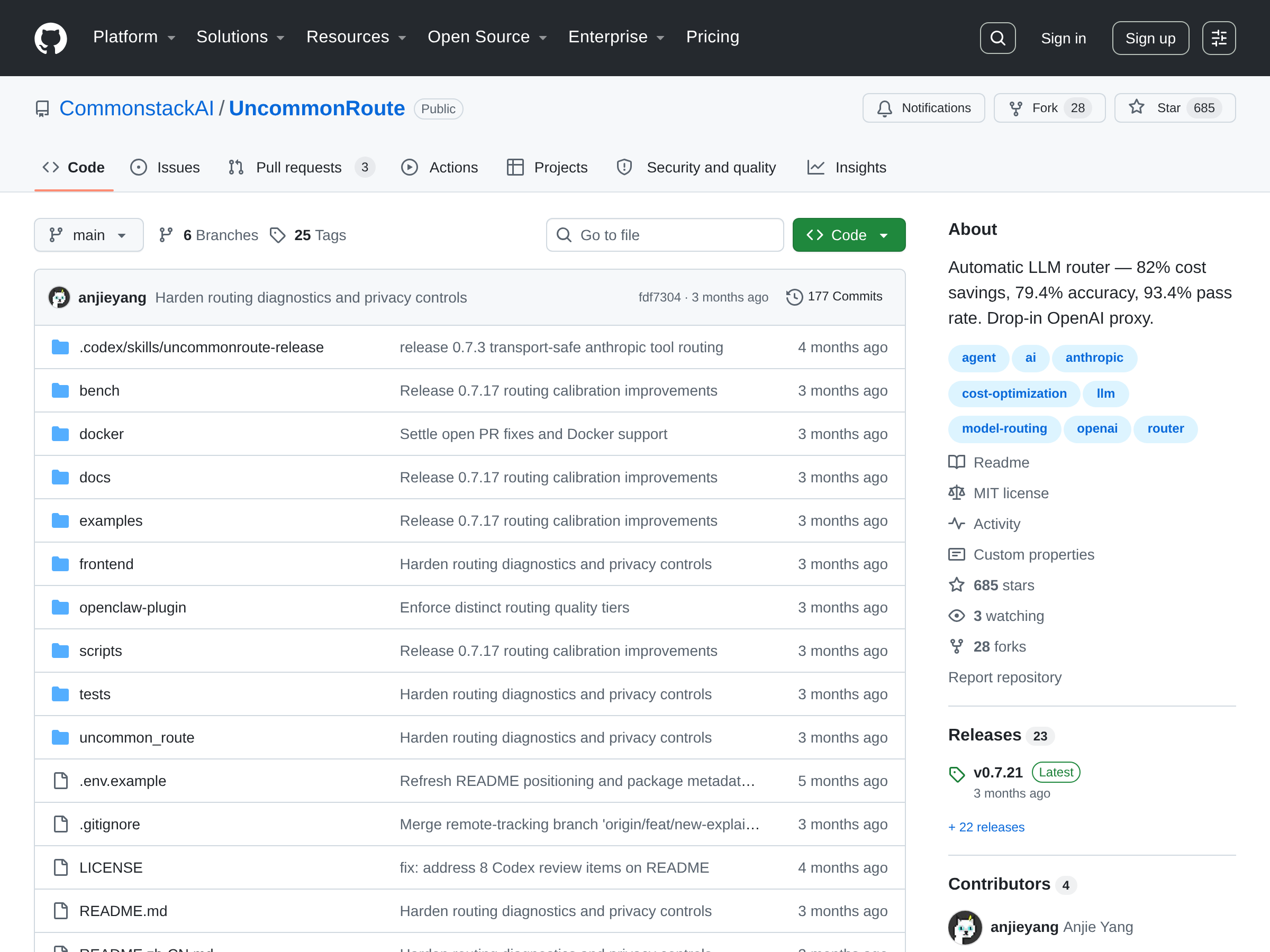Image resolution: width=1270 pixels, height=952 pixels.
Task: View the 28 forks list
Action: click(x=987, y=647)
